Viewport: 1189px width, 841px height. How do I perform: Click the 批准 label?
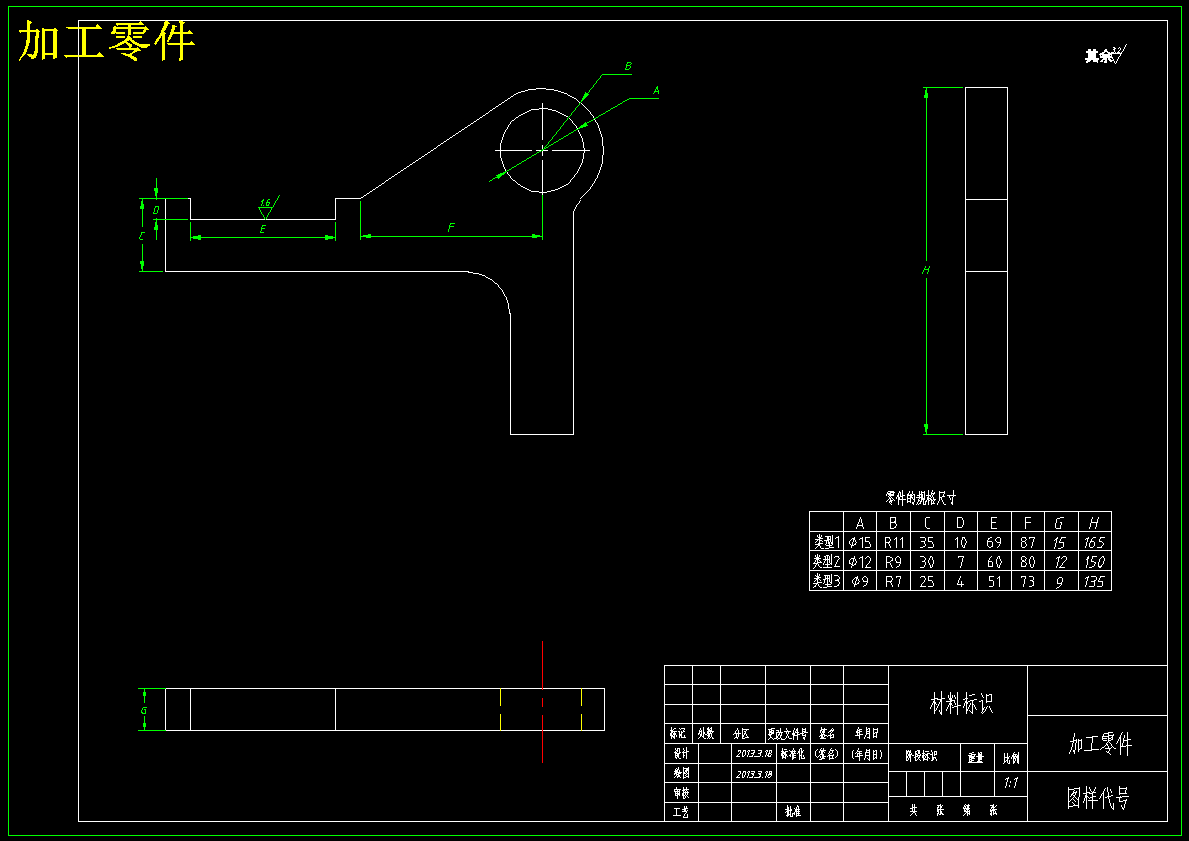click(792, 811)
